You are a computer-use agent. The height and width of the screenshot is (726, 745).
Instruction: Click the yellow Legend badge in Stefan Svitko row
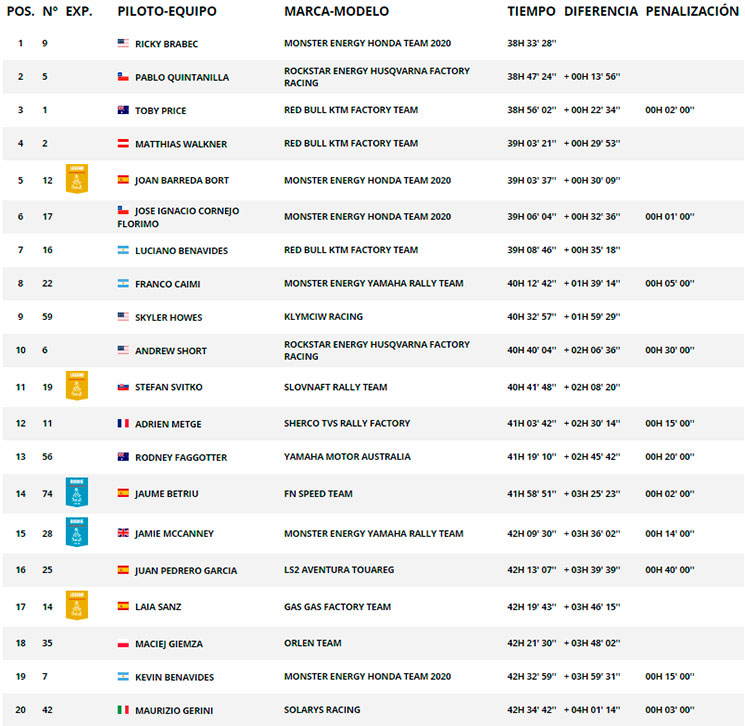click(76, 386)
